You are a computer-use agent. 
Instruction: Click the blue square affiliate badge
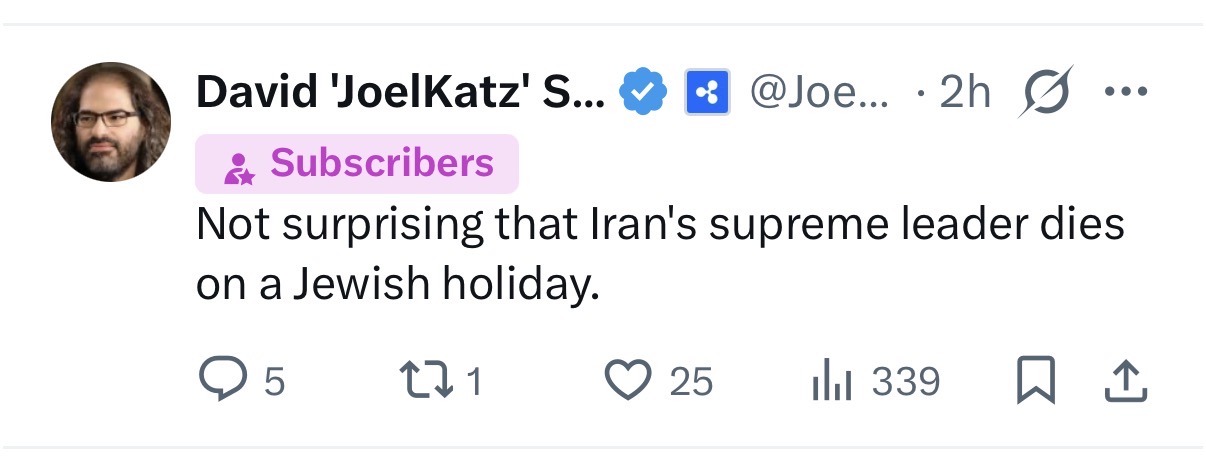pos(707,93)
